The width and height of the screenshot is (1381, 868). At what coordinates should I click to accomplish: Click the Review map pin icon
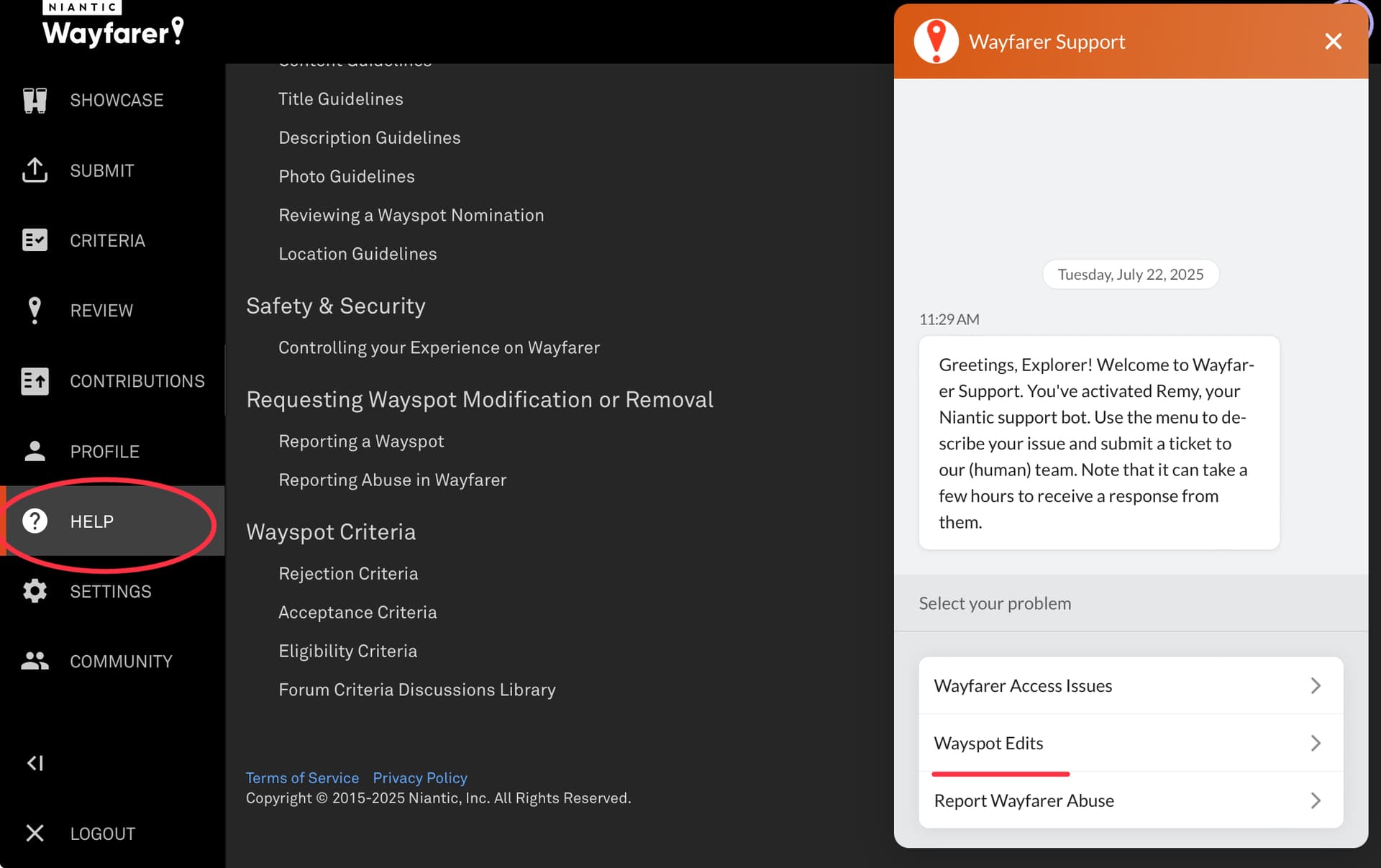[x=35, y=310]
